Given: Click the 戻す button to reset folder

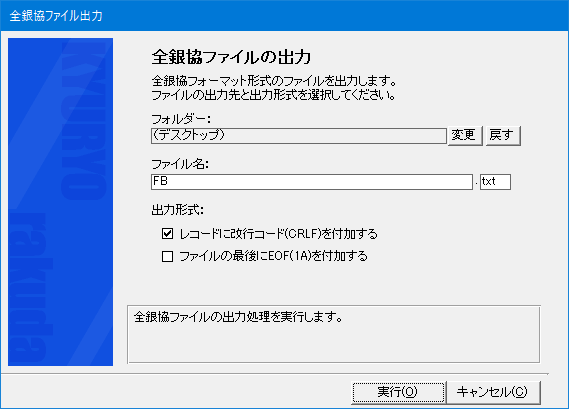Looking at the screenshot, I should 503,136.
